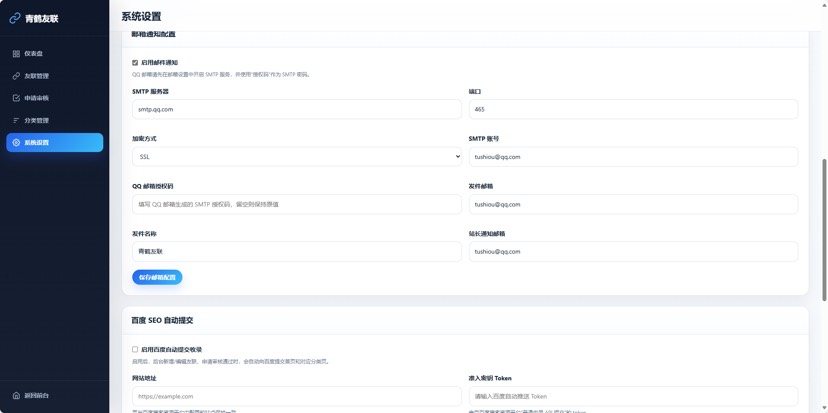The width and height of the screenshot is (828, 413).
Task: Click the 系统设置 gear icon in sidebar
Action: [x=16, y=143]
